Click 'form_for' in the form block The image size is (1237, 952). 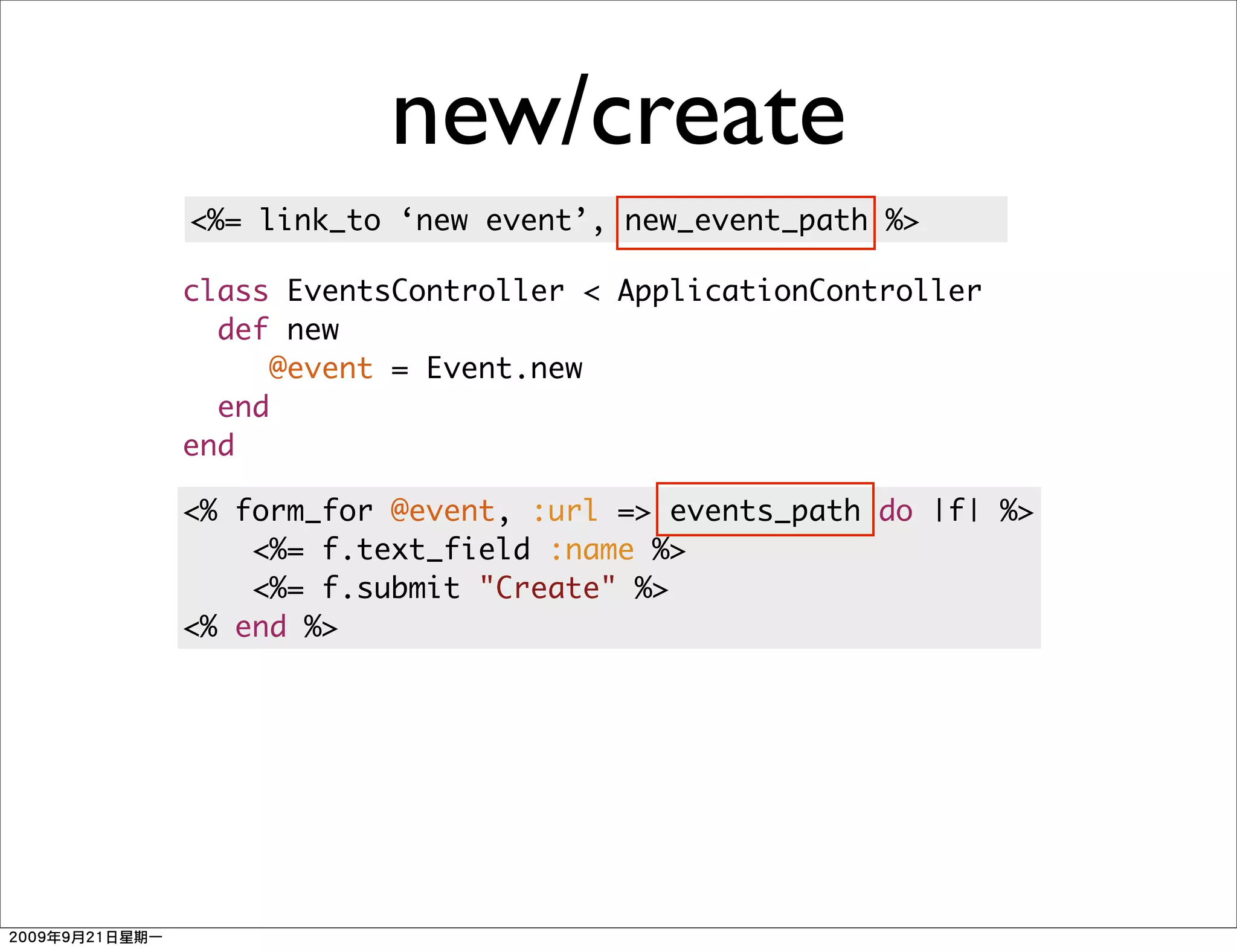(x=304, y=511)
